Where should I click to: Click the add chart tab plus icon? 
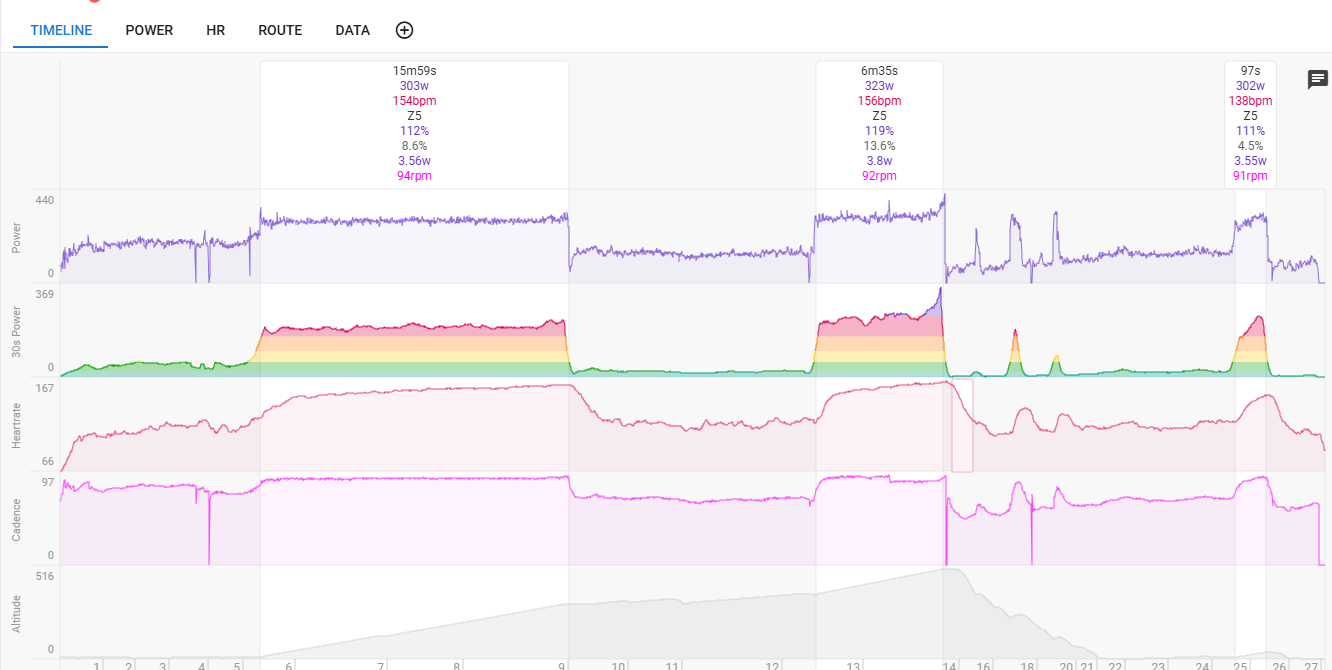tap(404, 30)
